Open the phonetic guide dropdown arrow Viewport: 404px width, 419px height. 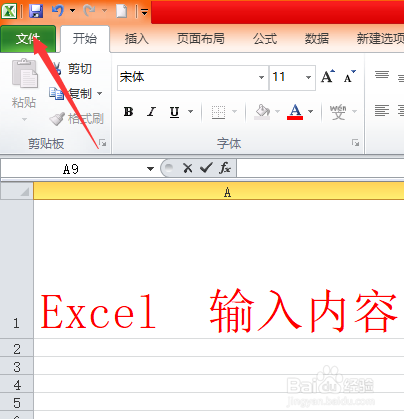(354, 112)
